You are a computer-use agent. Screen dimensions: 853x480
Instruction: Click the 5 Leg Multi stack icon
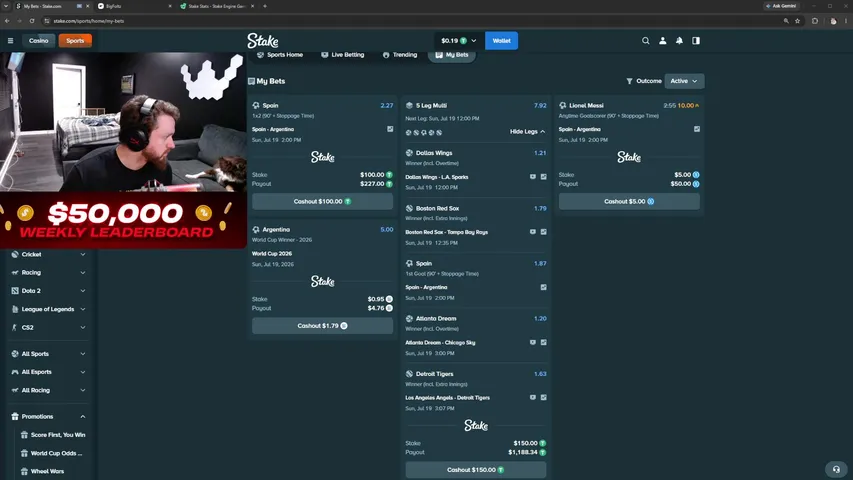click(x=409, y=106)
